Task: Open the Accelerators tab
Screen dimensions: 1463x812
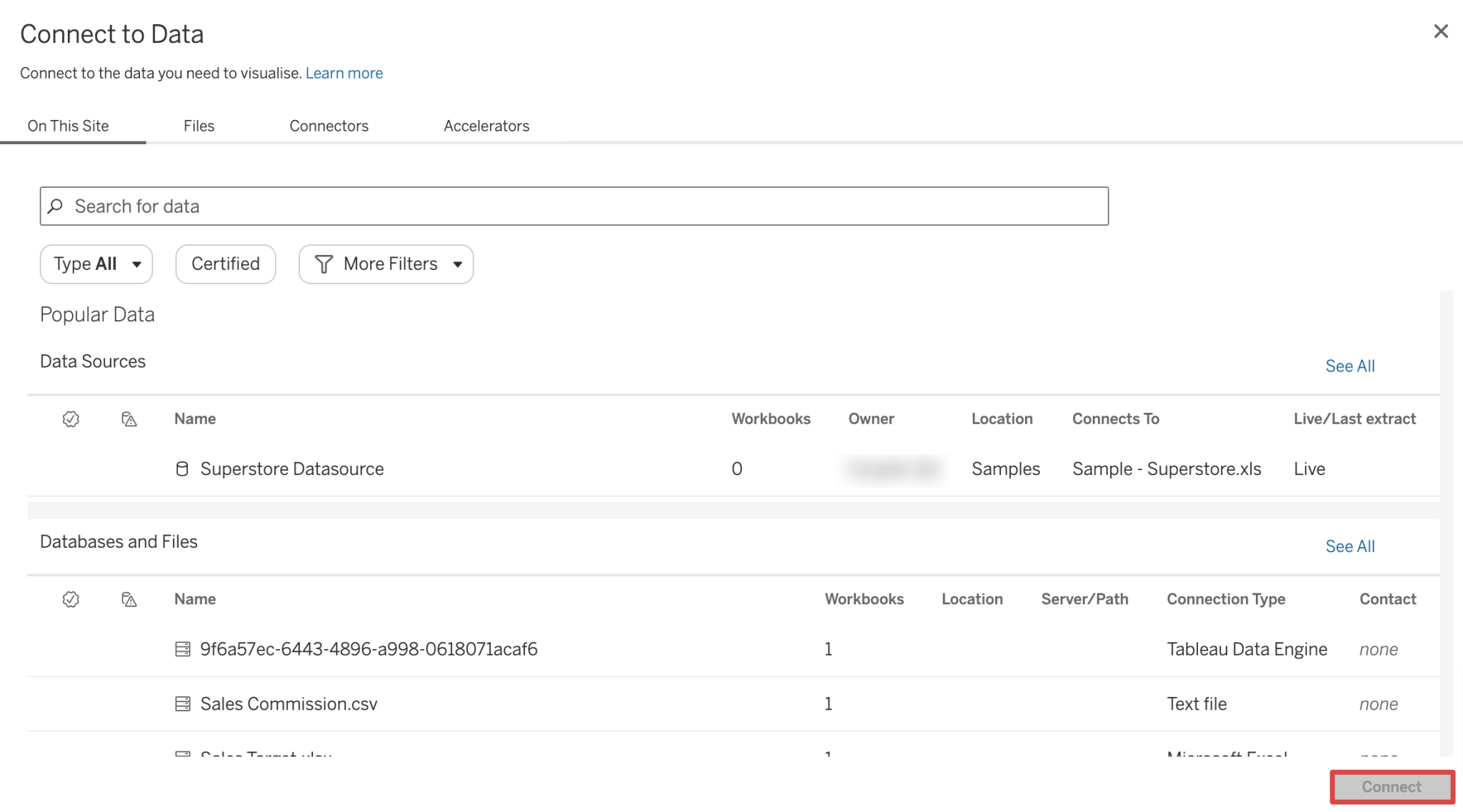Action: click(x=486, y=126)
